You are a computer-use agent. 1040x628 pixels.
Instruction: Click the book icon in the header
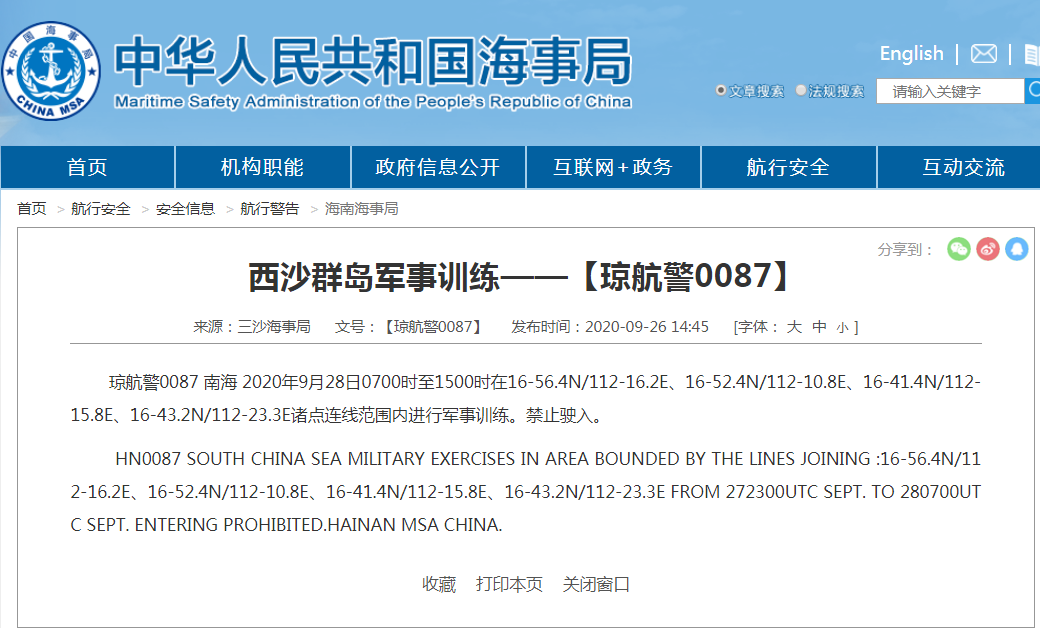[1031, 54]
